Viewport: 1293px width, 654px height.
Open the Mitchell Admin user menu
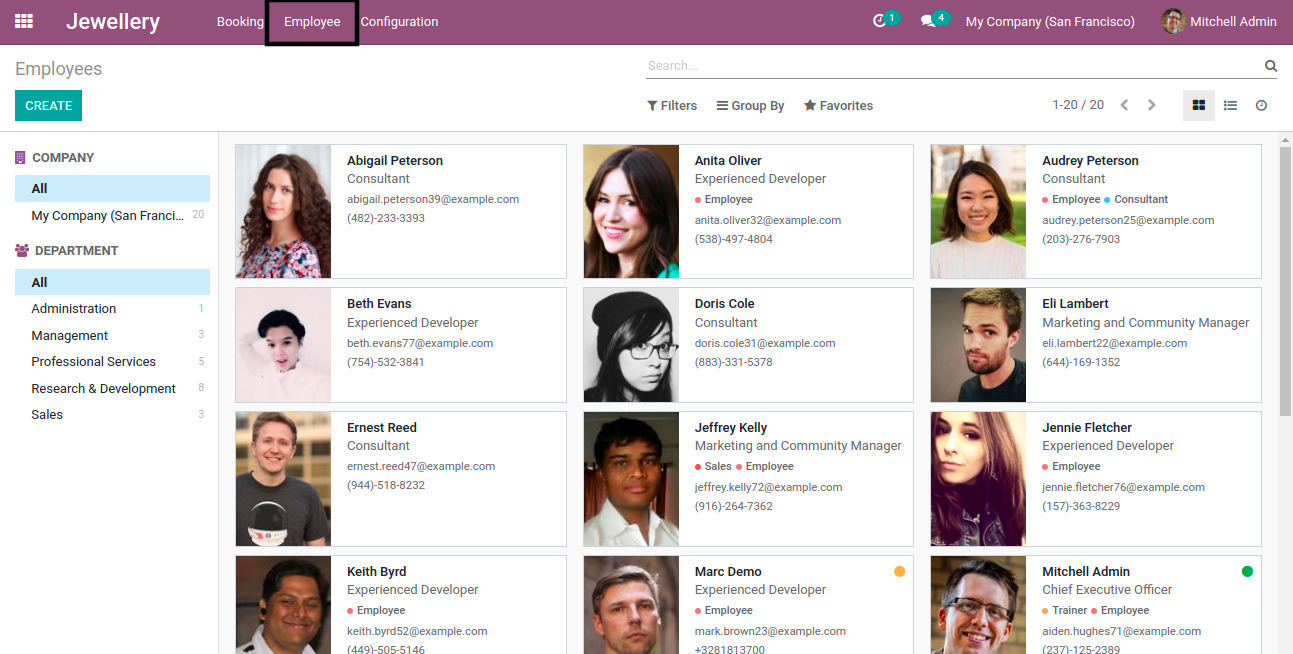click(x=1219, y=21)
